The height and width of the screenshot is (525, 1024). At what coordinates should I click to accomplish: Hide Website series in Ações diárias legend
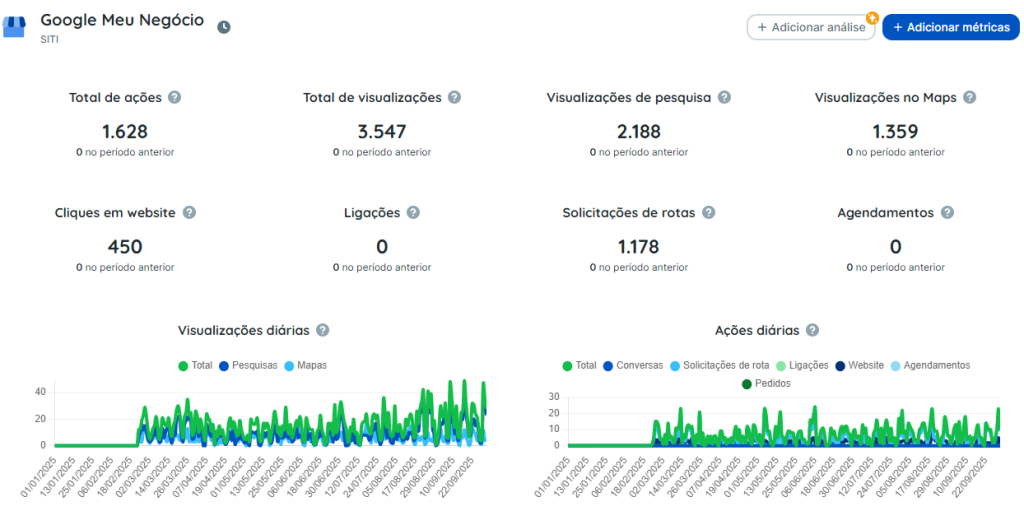(859, 366)
